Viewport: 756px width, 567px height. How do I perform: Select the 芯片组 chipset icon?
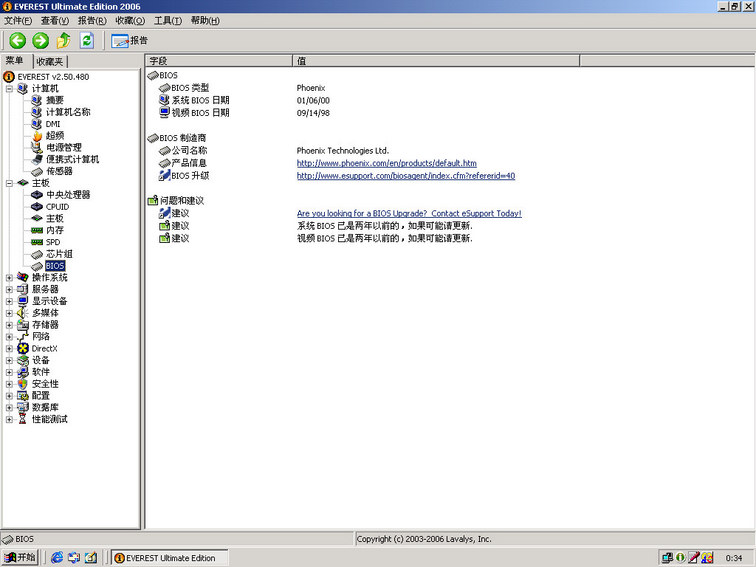click(37, 254)
